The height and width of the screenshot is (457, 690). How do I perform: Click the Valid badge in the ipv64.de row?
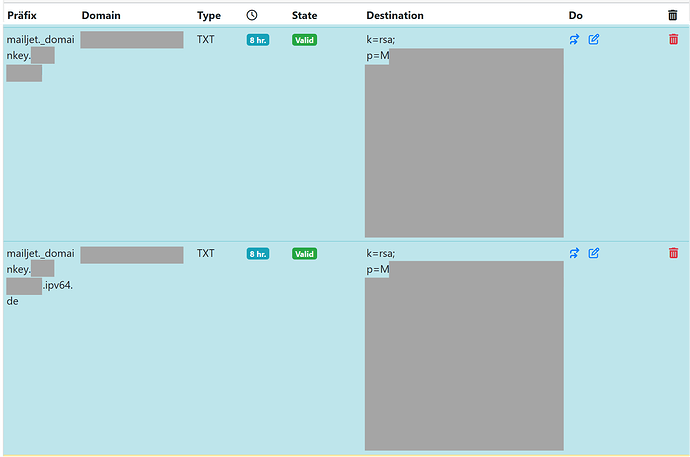(x=304, y=254)
